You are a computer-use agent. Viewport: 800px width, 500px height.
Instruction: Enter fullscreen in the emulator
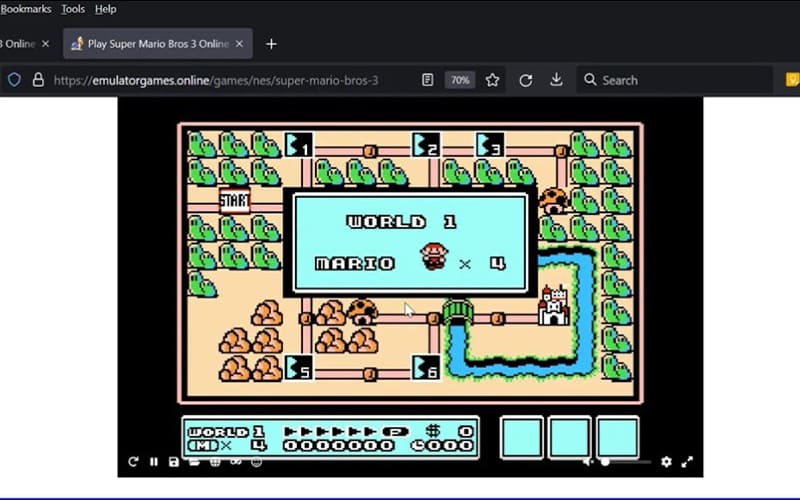tap(687, 462)
